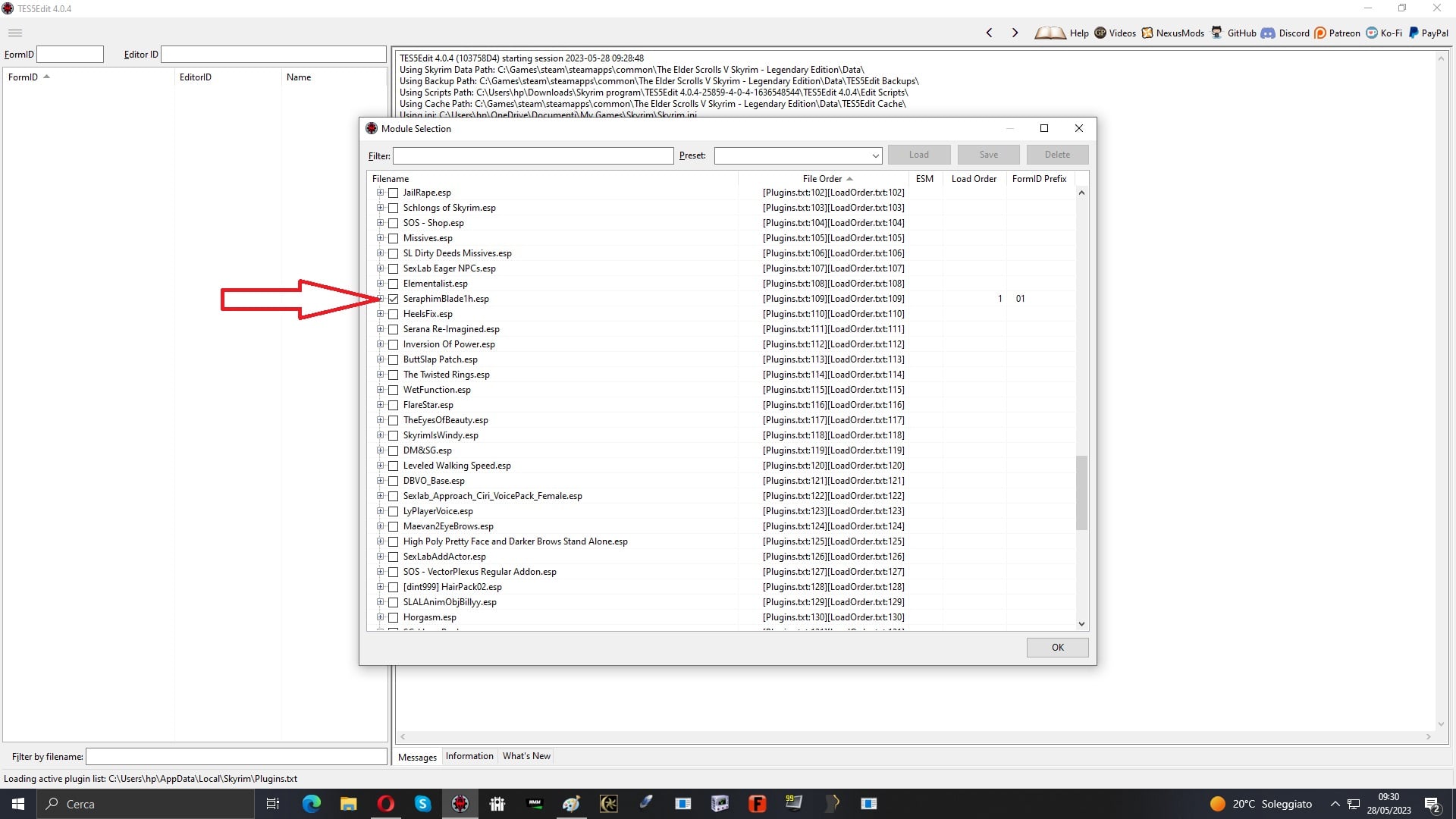Sort modules by File Order column
This screenshot has height=819, width=1456.
(824, 179)
